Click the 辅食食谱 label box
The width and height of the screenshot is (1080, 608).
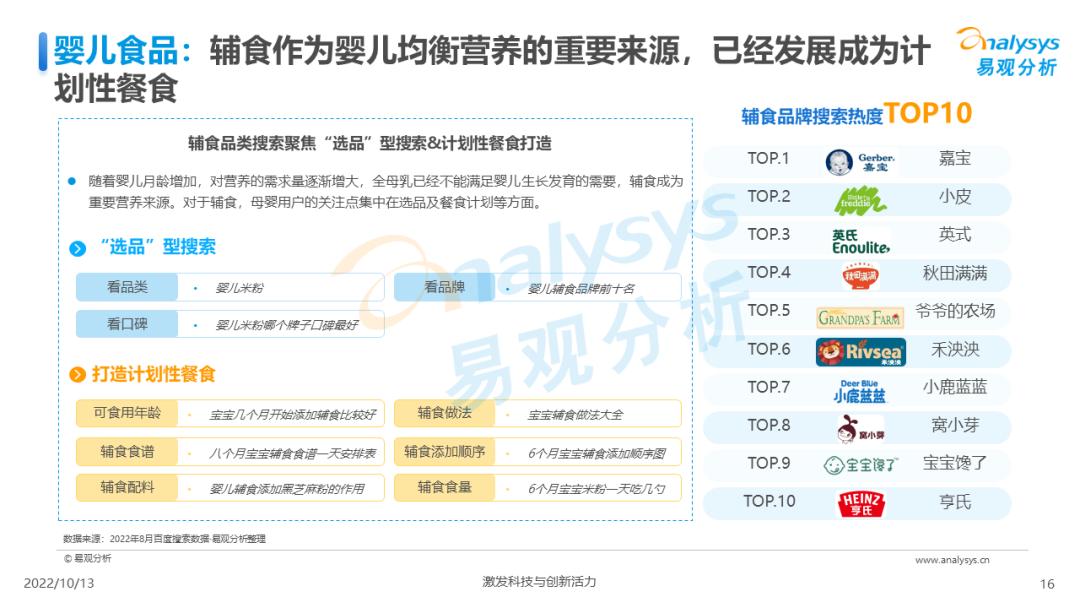pos(127,452)
